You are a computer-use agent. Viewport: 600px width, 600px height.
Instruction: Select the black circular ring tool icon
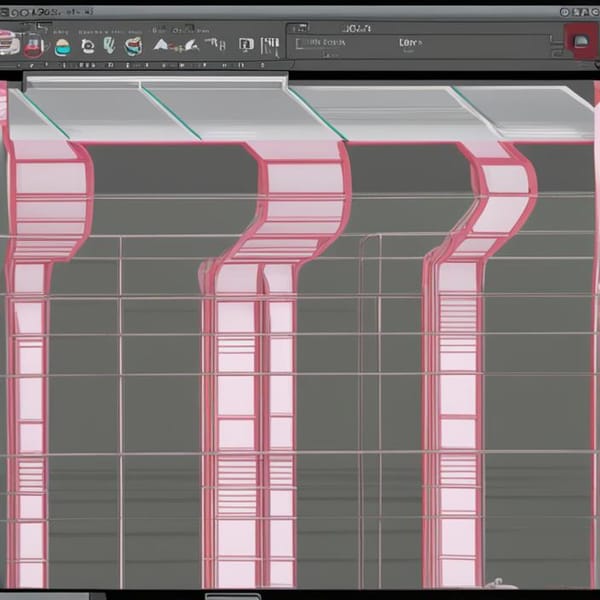(x=87, y=46)
